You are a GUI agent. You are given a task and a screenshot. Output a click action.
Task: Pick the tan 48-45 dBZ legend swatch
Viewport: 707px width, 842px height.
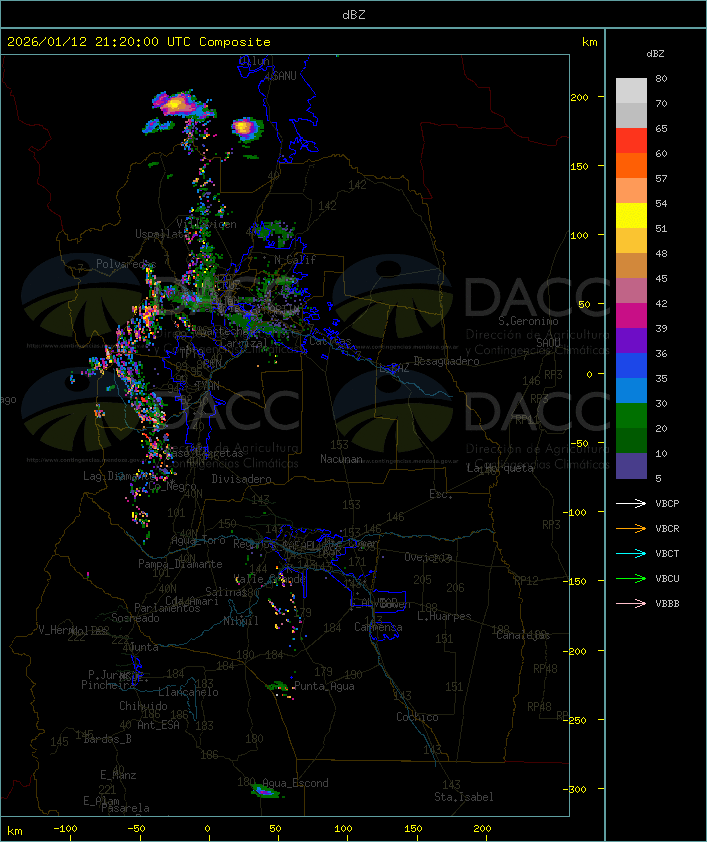pos(631,265)
